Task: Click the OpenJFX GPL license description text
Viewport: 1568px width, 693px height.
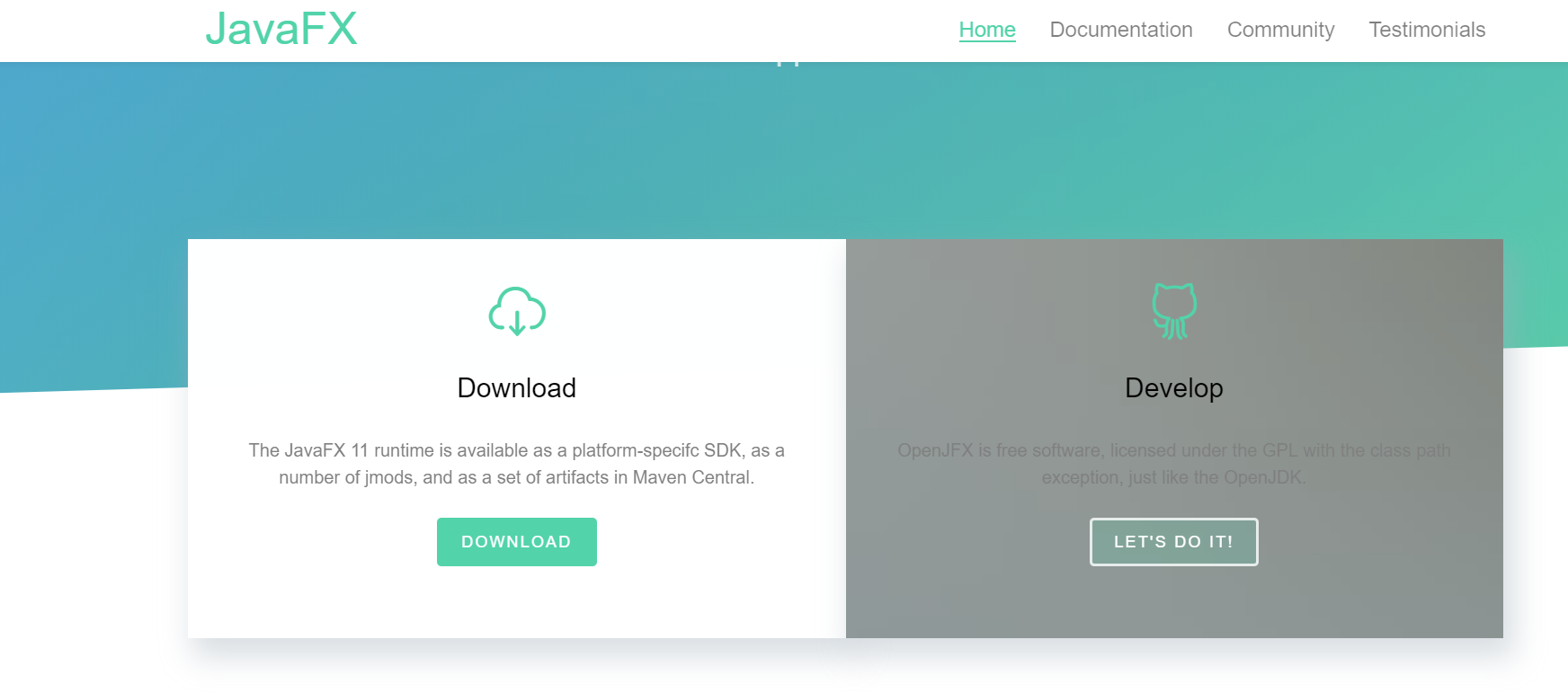Action: tap(1174, 464)
